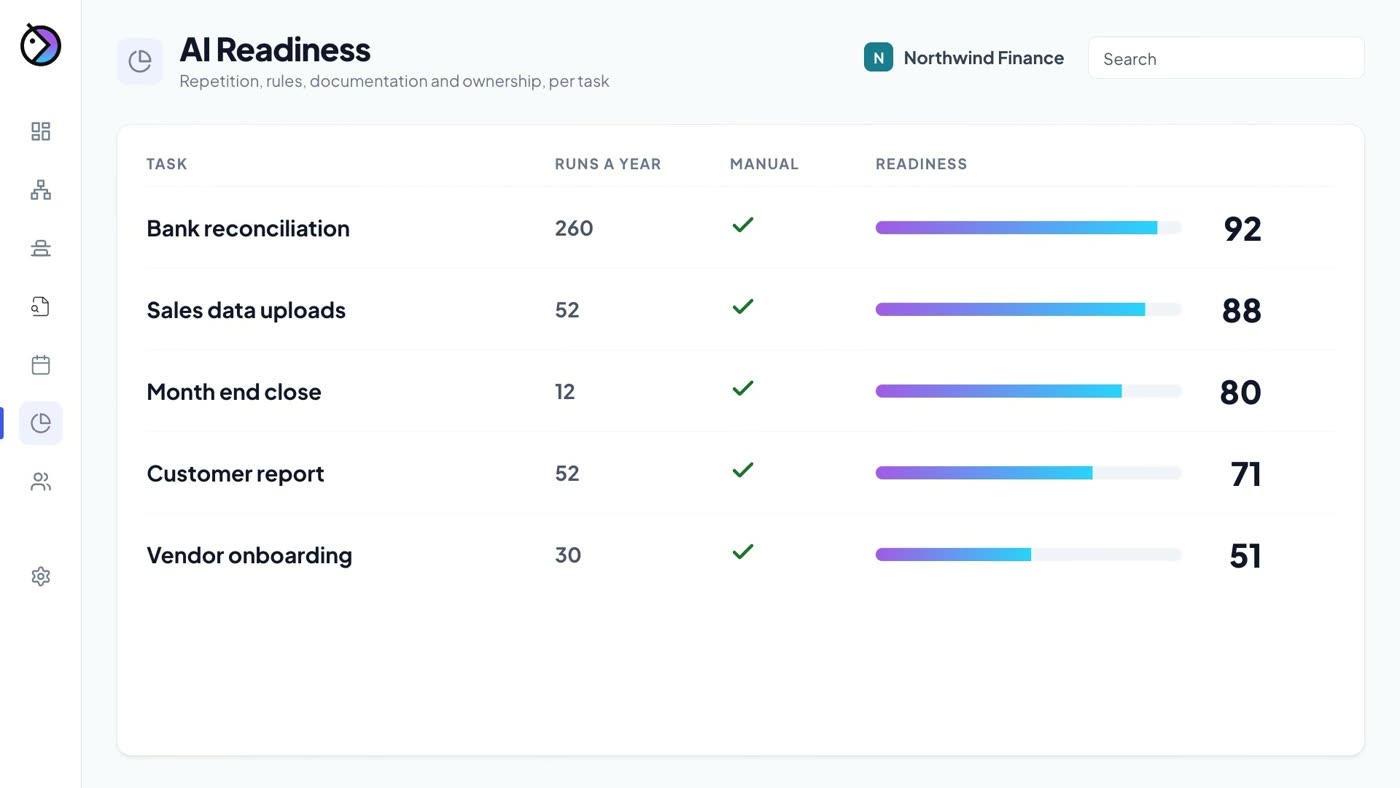The image size is (1400, 788).
Task: Click the Northwind Finance N avatar
Action: coord(878,58)
